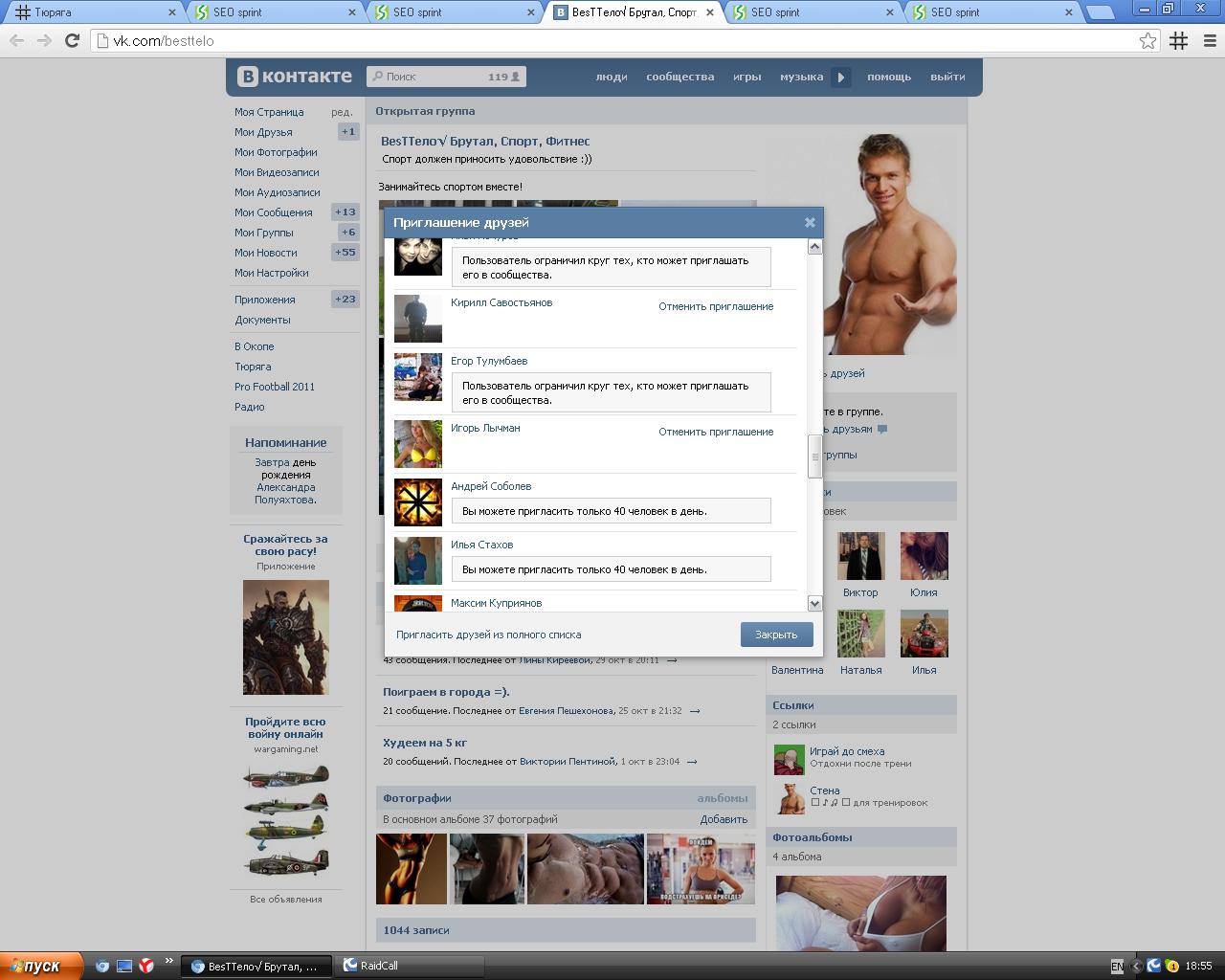
Task: Open Сражайтесь за свою расу ad
Action: click(x=285, y=545)
